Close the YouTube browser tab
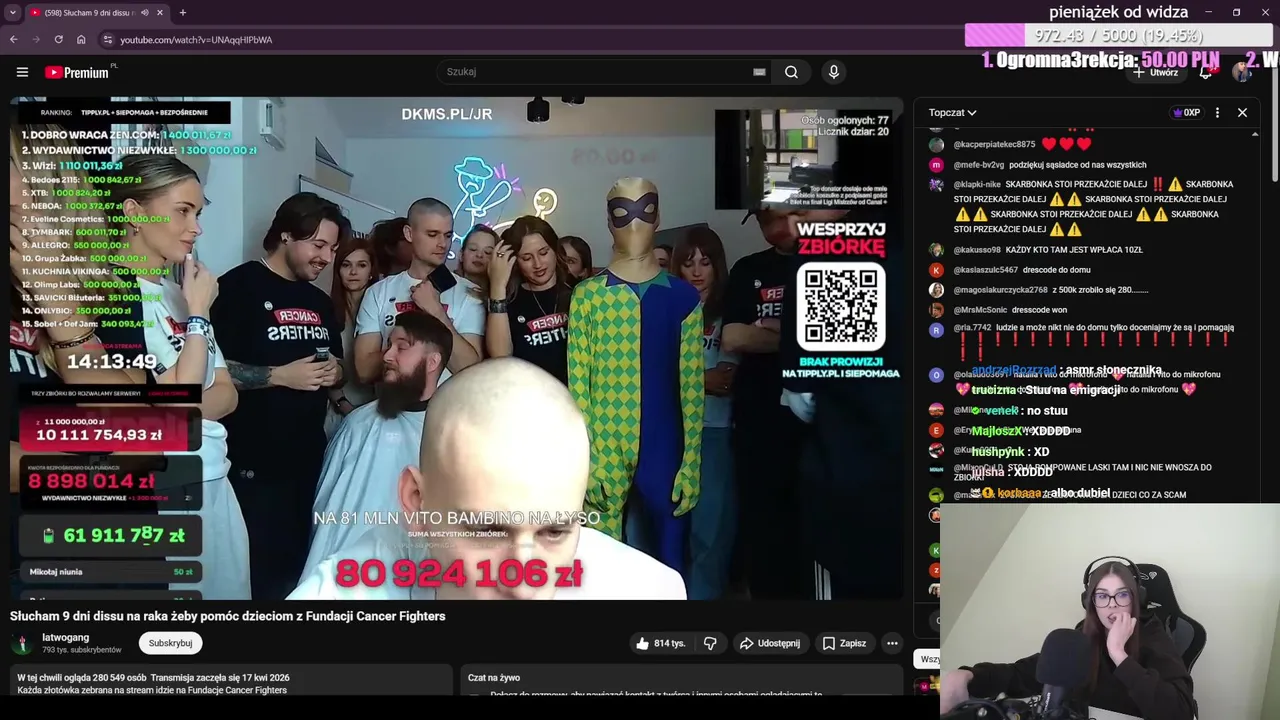The image size is (1280, 720). 159,13
